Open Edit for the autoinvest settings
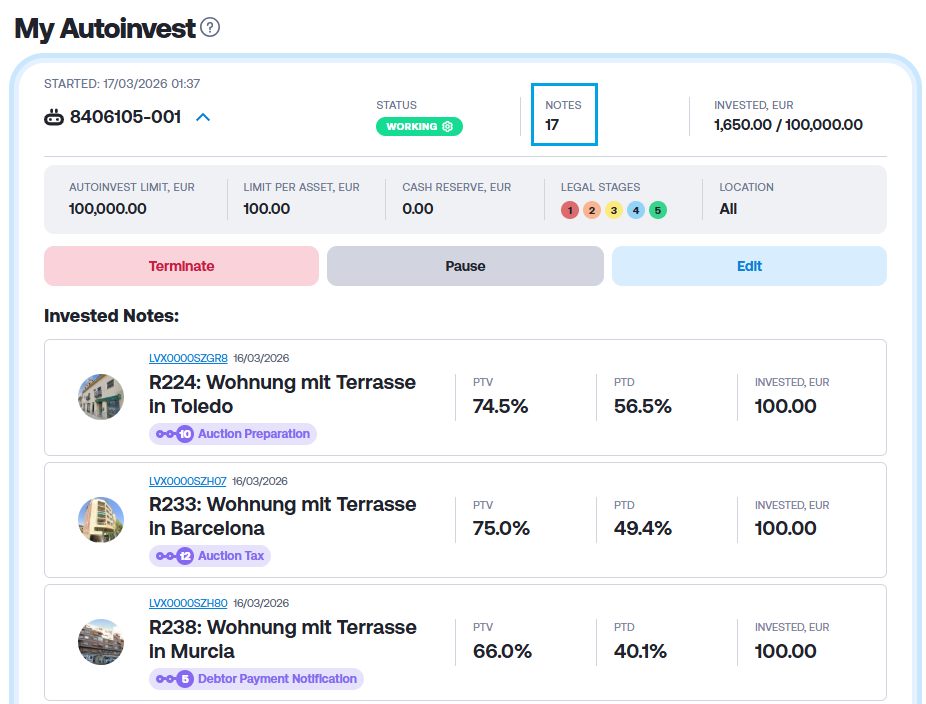The height and width of the screenshot is (704, 926). [749, 266]
